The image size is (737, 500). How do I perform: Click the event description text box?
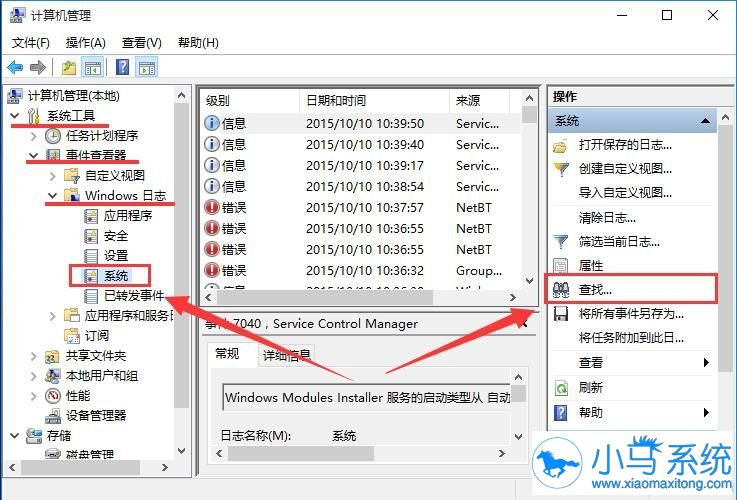tap(368, 397)
